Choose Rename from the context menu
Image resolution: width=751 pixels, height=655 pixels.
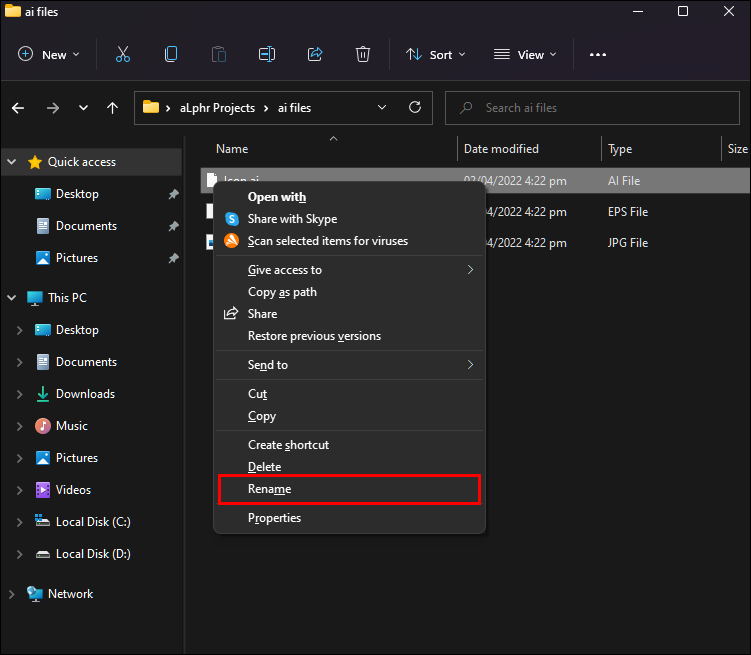point(269,489)
